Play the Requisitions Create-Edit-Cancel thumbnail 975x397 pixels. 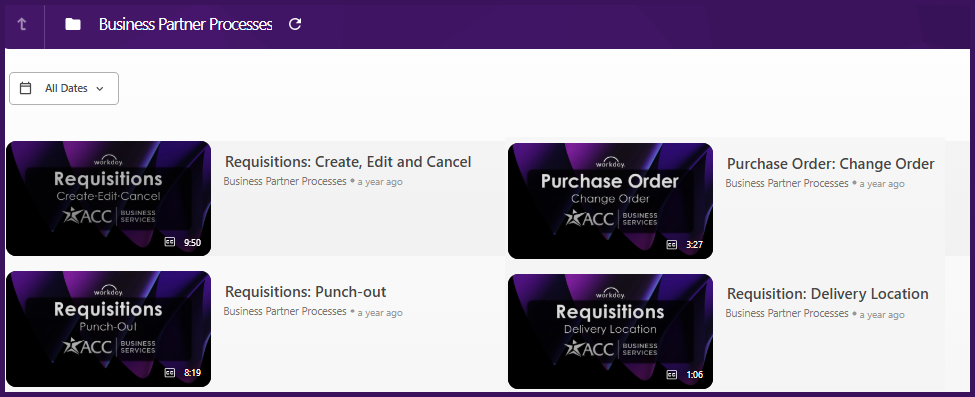(x=108, y=198)
